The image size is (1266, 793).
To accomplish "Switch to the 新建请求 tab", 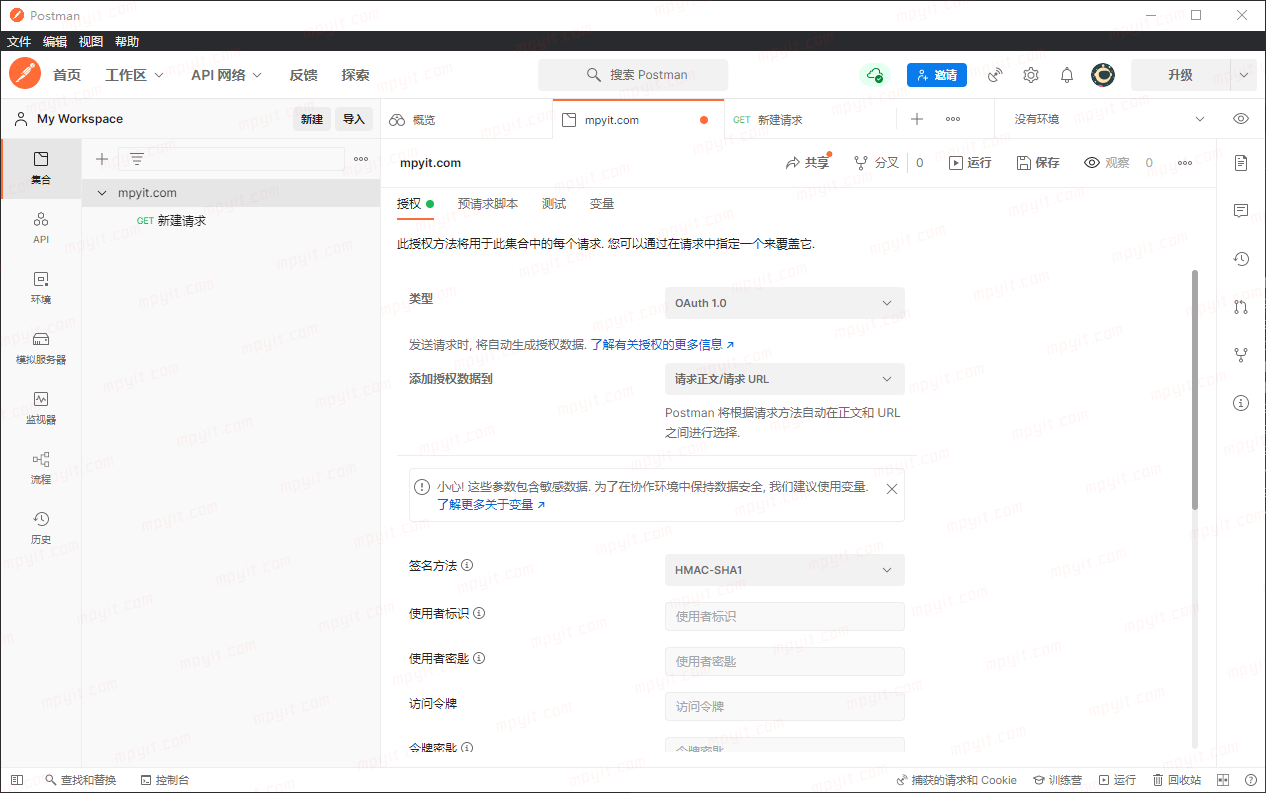I will (810, 119).
